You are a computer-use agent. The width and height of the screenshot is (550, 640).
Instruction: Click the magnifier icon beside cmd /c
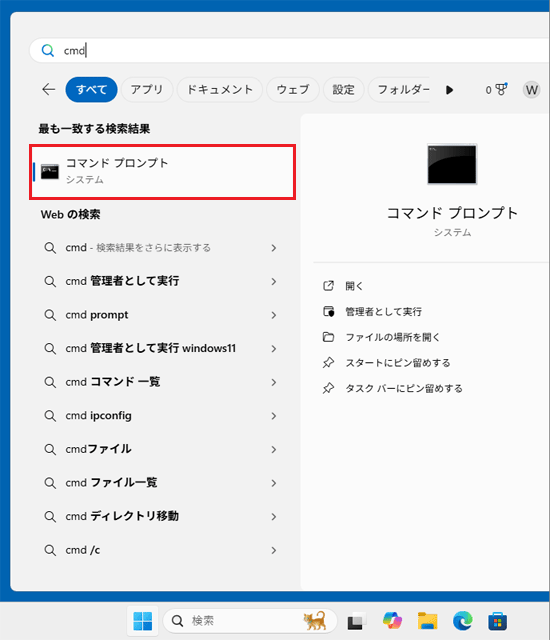coord(50,550)
